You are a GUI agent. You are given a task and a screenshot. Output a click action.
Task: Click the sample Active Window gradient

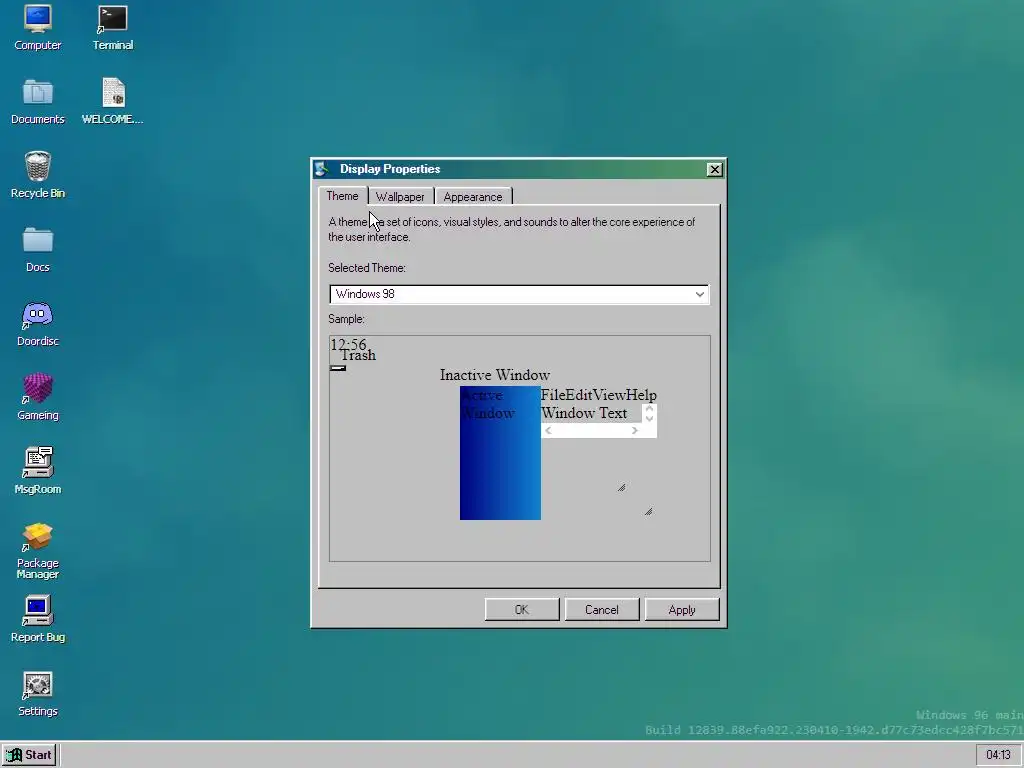coord(500,453)
